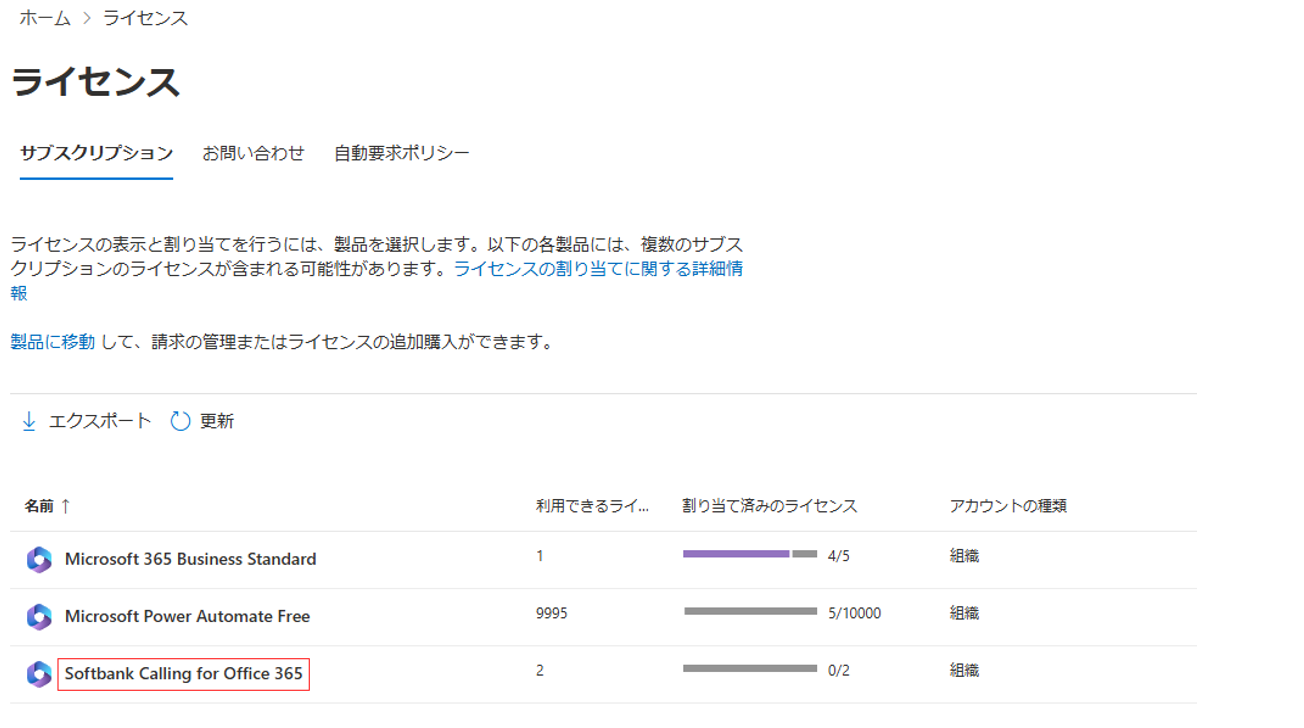
Task: Click the 0/2 assigned licenses progress bar
Action: (x=750, y=668)
